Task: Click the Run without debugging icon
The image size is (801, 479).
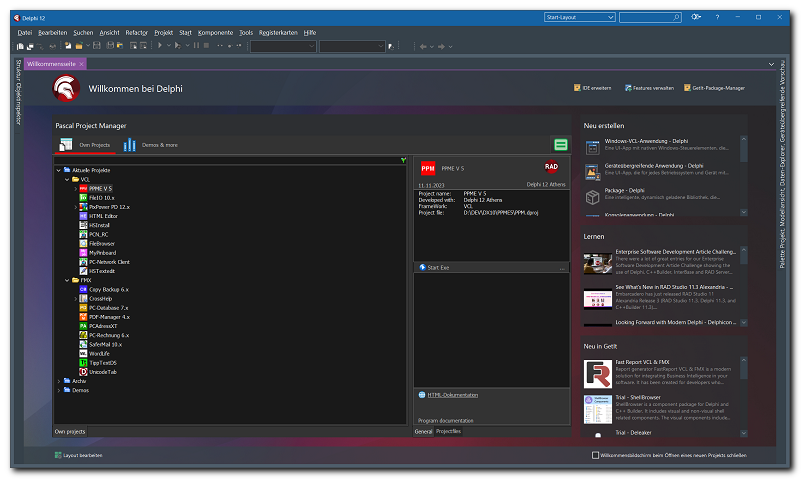Action: (177, 46)
